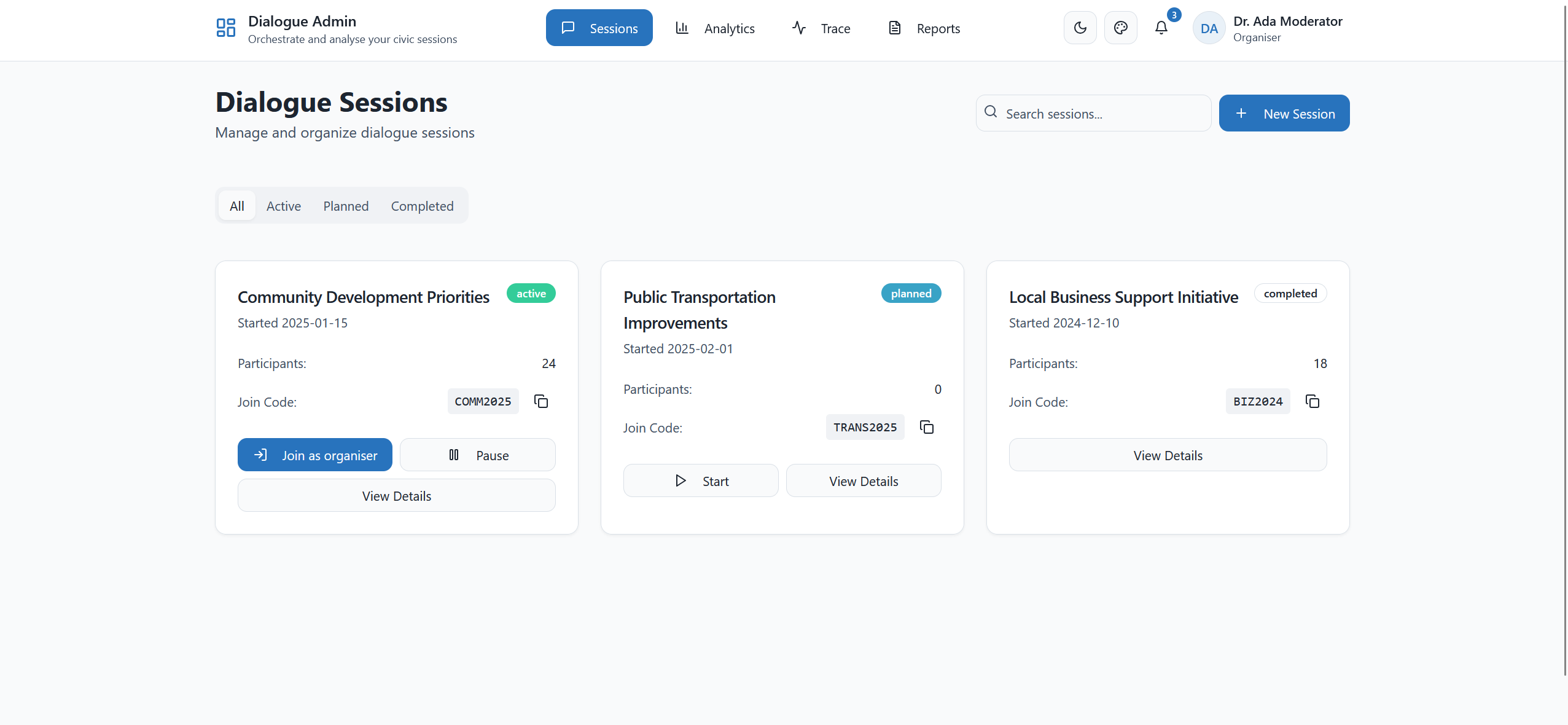Open Reports via the document icon
1568x725 pixels.
tap(894, 28)
